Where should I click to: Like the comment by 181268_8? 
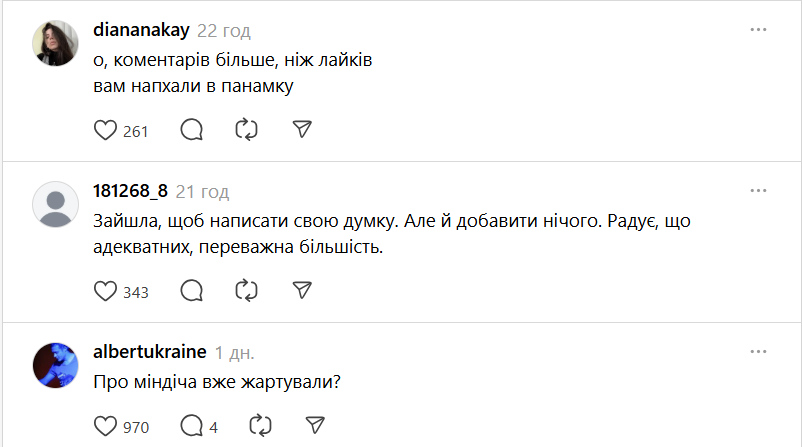(x=105, y=290)
